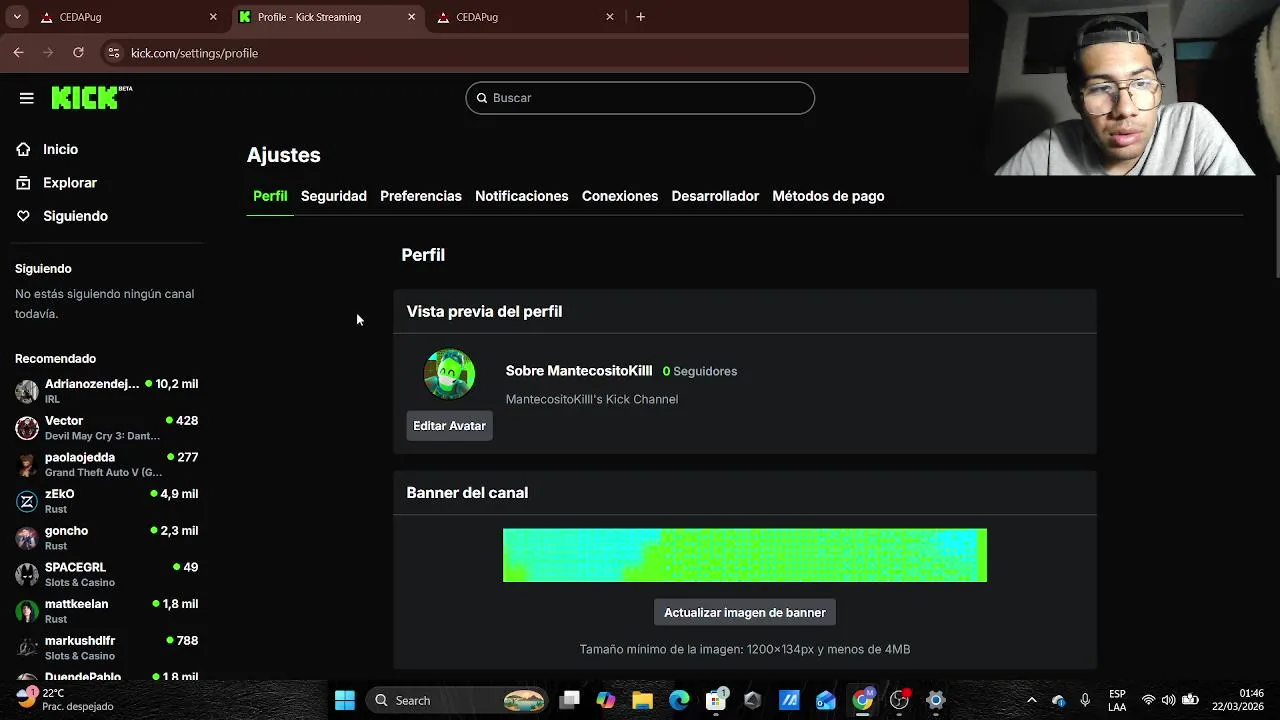Screen dimensions: 1280x720
Task: Open the Desarrollador tab
Action: [715, 196]
